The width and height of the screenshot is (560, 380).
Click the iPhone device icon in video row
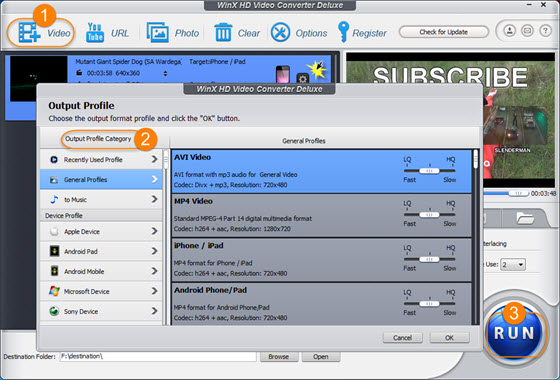[x=283, y=74]
